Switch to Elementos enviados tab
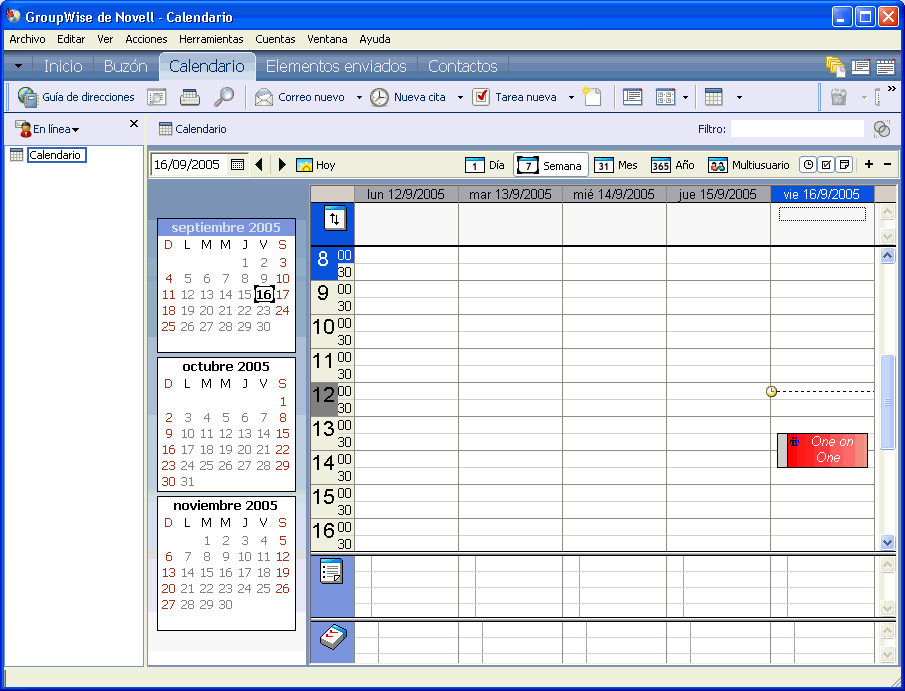Viewport: 905px width, 691px height. pyautogui.click(x=336, y=66)
